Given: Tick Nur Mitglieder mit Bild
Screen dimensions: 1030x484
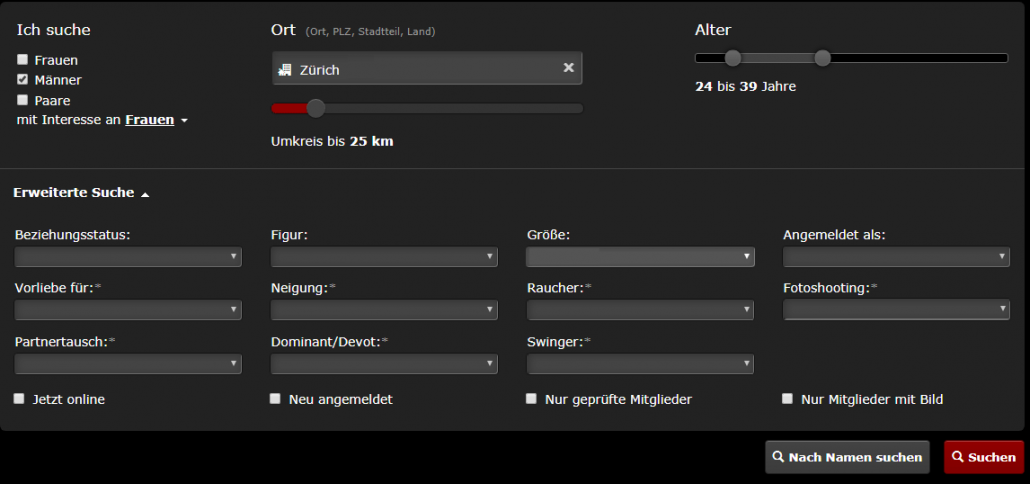Looking at the screenshot, I should pyautogui.click(x=788, y=399).
